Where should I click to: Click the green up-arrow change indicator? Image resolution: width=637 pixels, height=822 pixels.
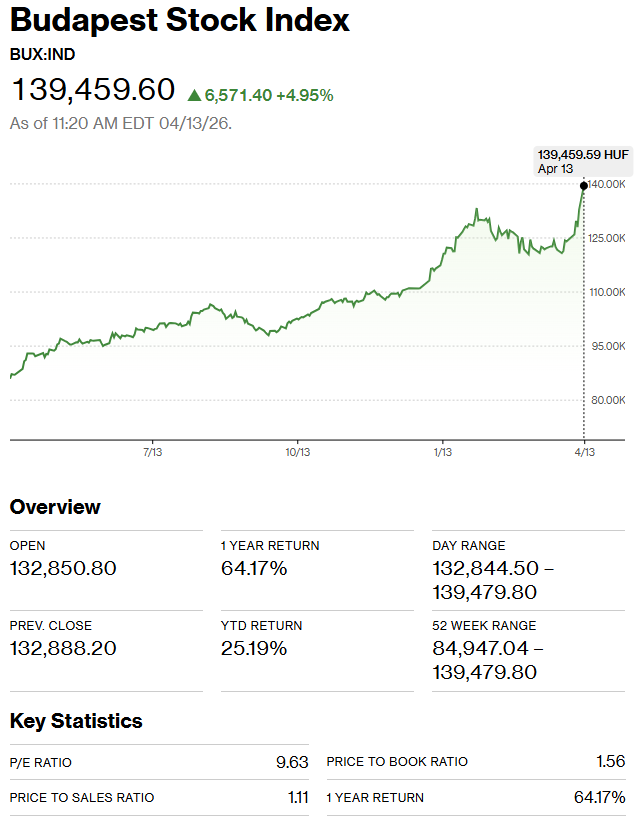tap(194, 95)
